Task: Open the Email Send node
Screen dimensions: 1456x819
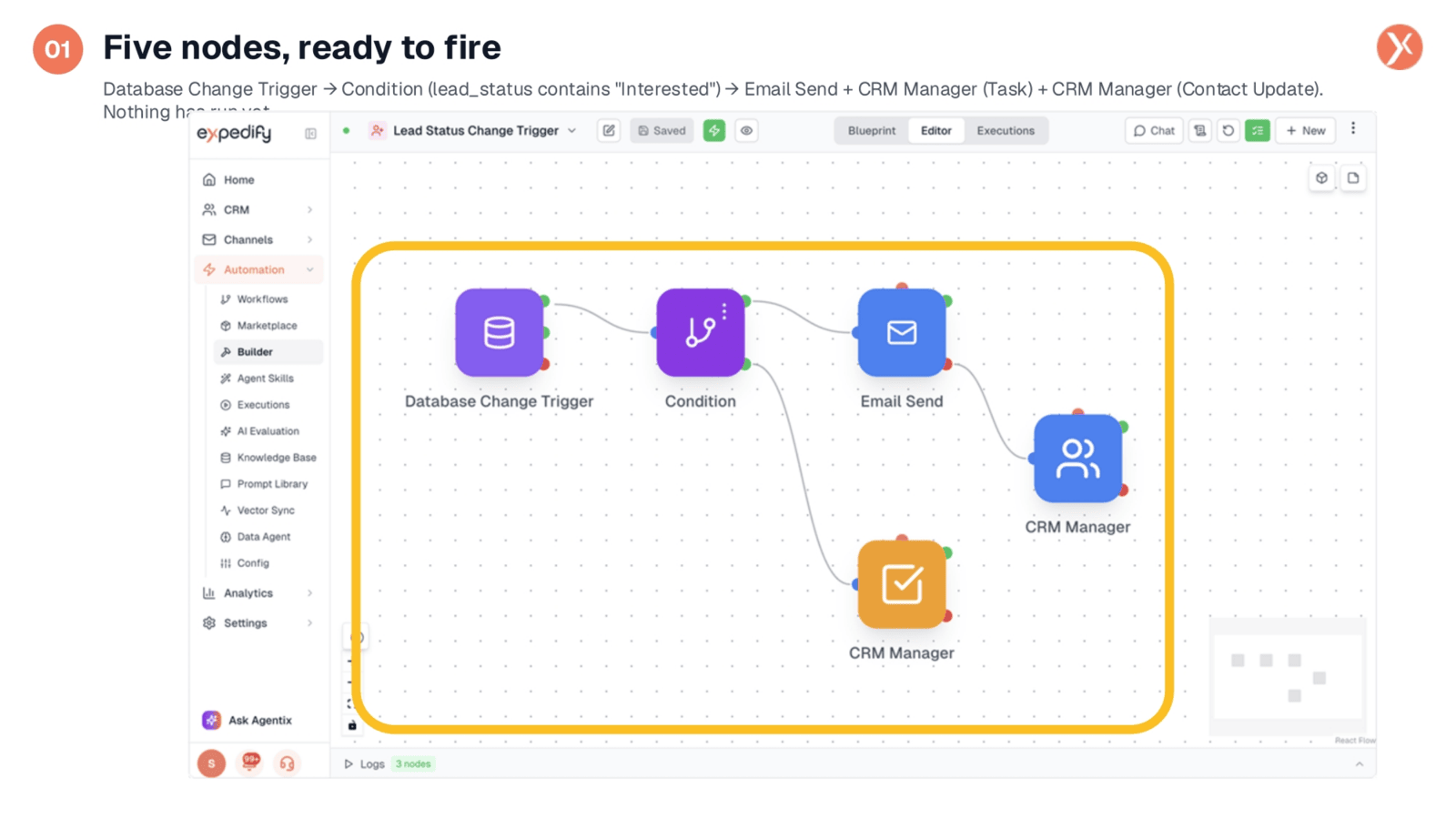Action: coord(902,332)
